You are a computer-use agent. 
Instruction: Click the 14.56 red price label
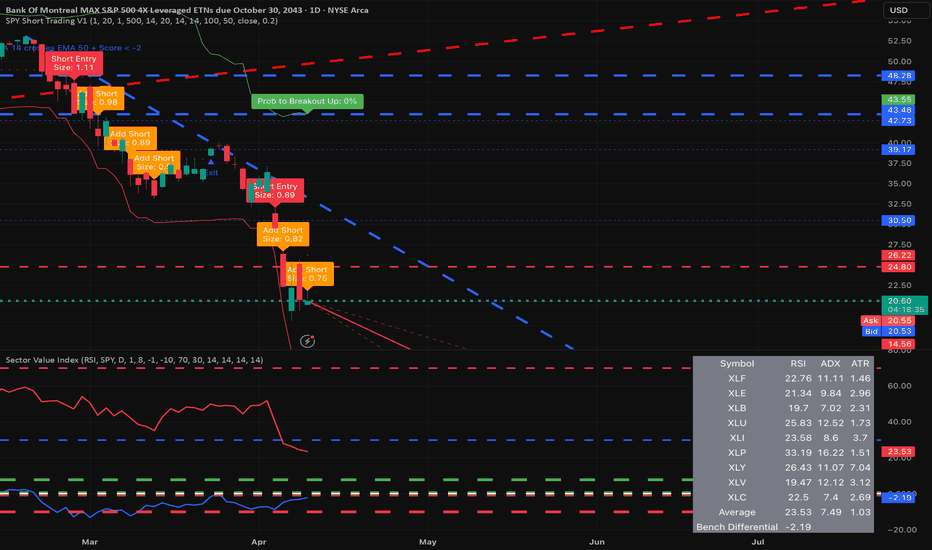[899, 344]
